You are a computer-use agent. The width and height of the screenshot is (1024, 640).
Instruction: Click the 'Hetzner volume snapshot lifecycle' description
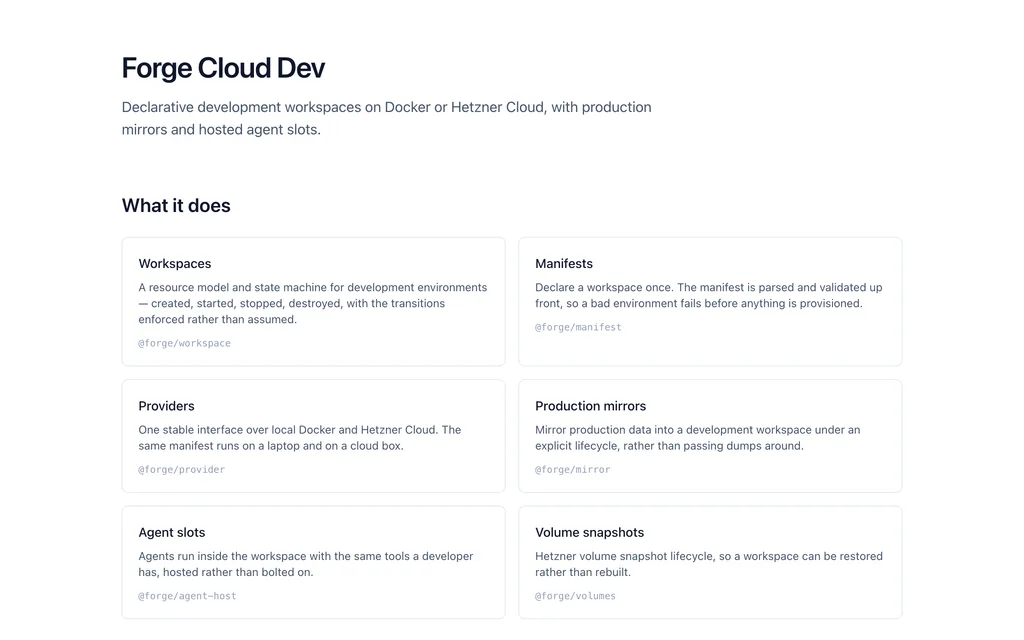point(709,564)
